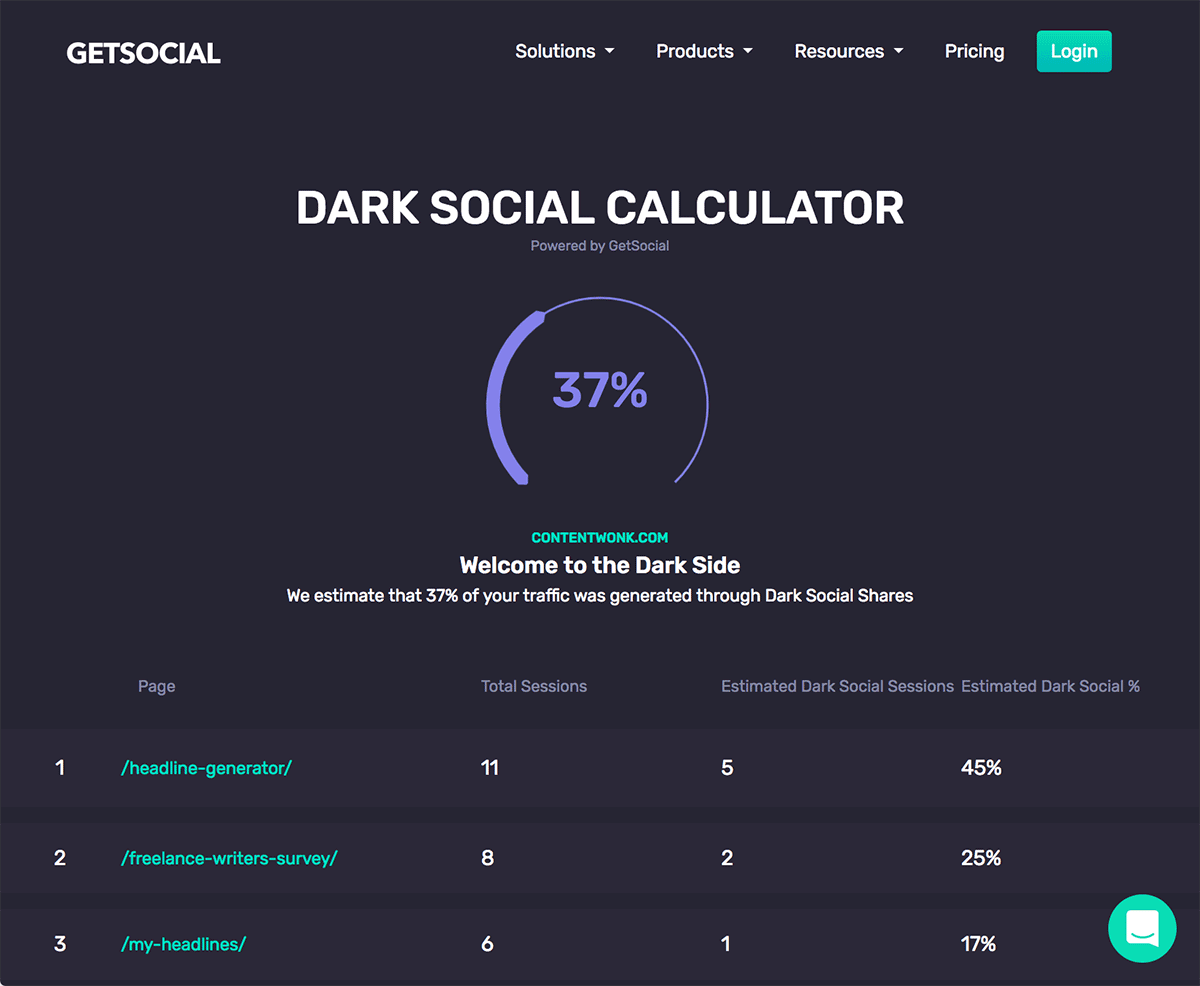Expand the Solutions dropdown menu
Image resolution: width=1200 pixels, height=986 pixels.
click(565, 51)
